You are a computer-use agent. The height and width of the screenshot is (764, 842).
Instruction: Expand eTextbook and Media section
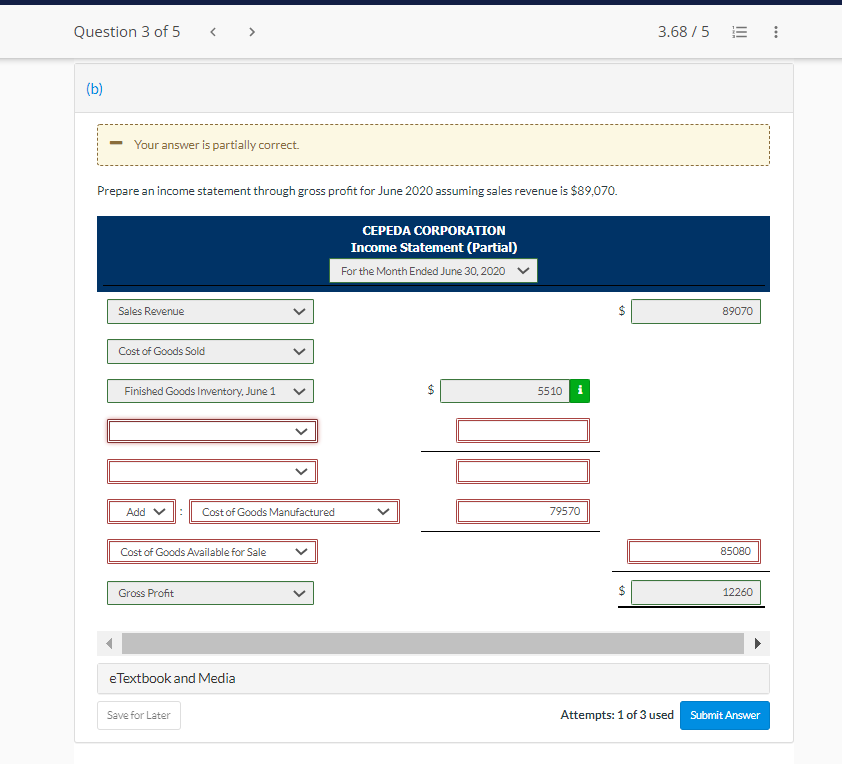[433, 679]
